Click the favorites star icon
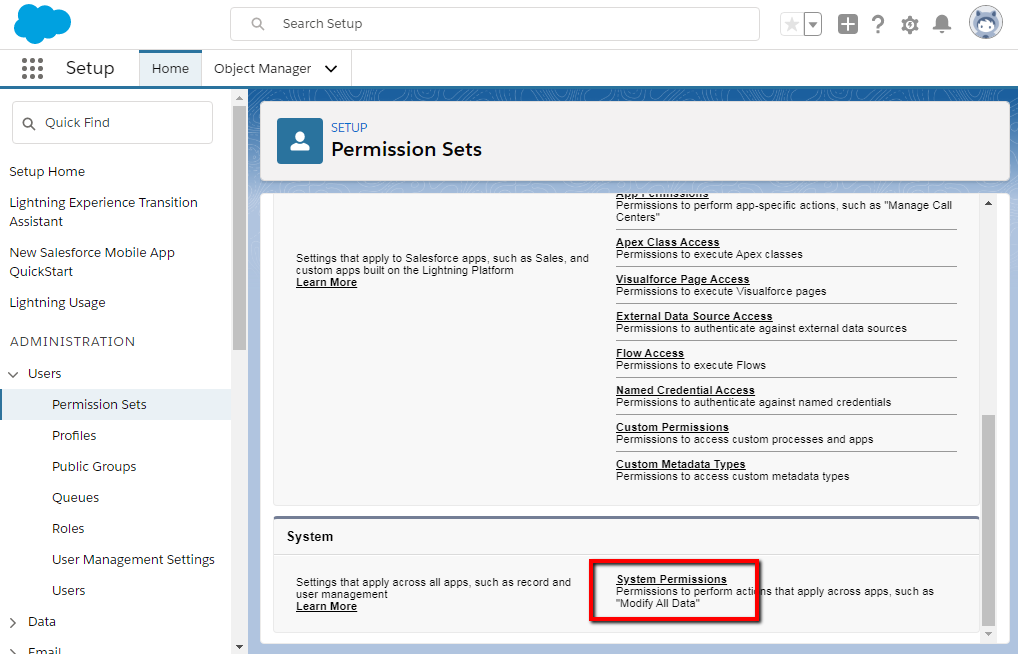 (791, 25)
